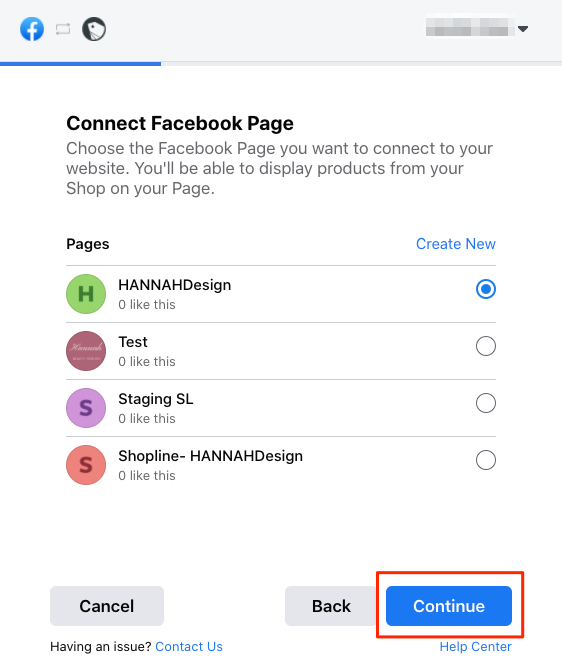Click the Continue button

point(449,606)
